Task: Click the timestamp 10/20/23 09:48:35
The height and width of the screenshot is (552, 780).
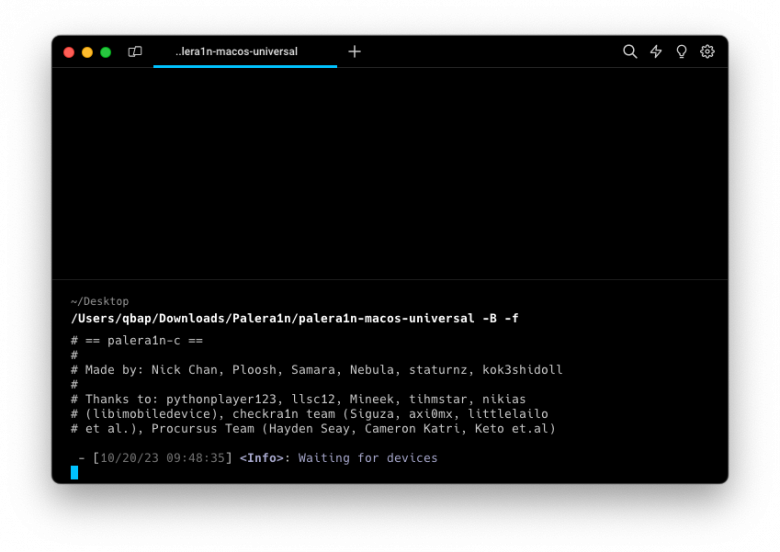Action: tap(163, 458)
